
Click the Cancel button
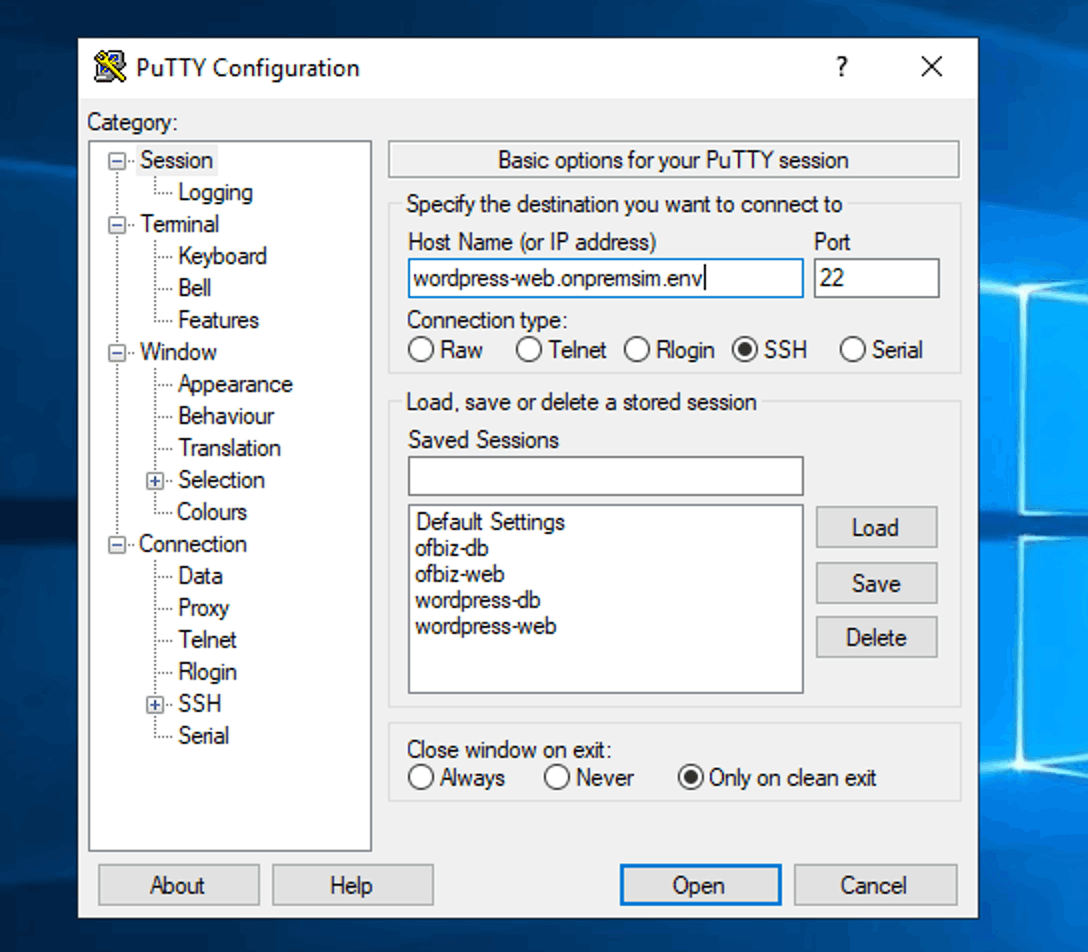tap(875, 885)
